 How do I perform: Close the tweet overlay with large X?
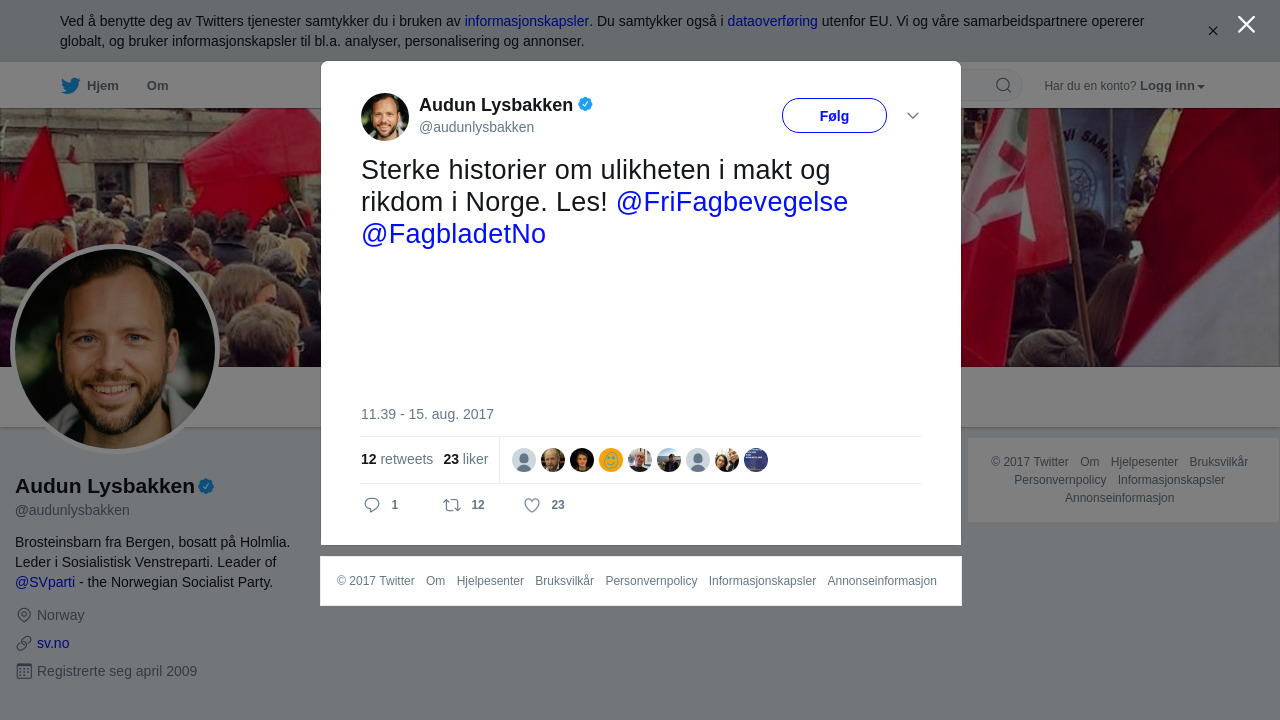pyautogui.click(x=1246, y=24)
